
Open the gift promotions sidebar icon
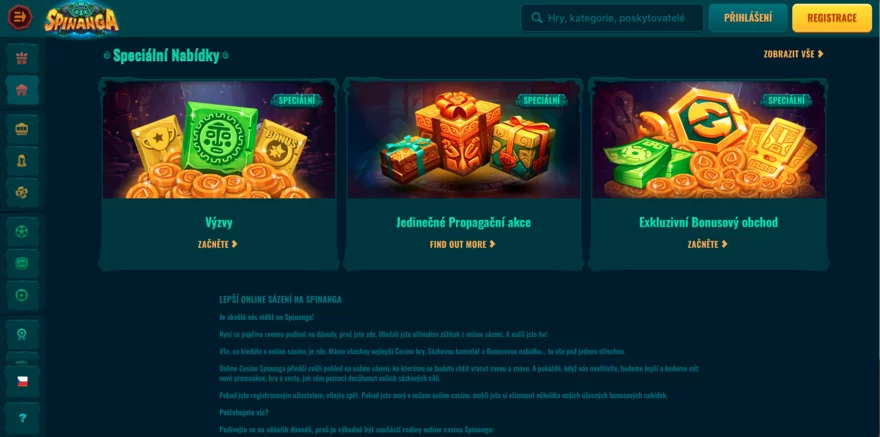tap(22, 58)
